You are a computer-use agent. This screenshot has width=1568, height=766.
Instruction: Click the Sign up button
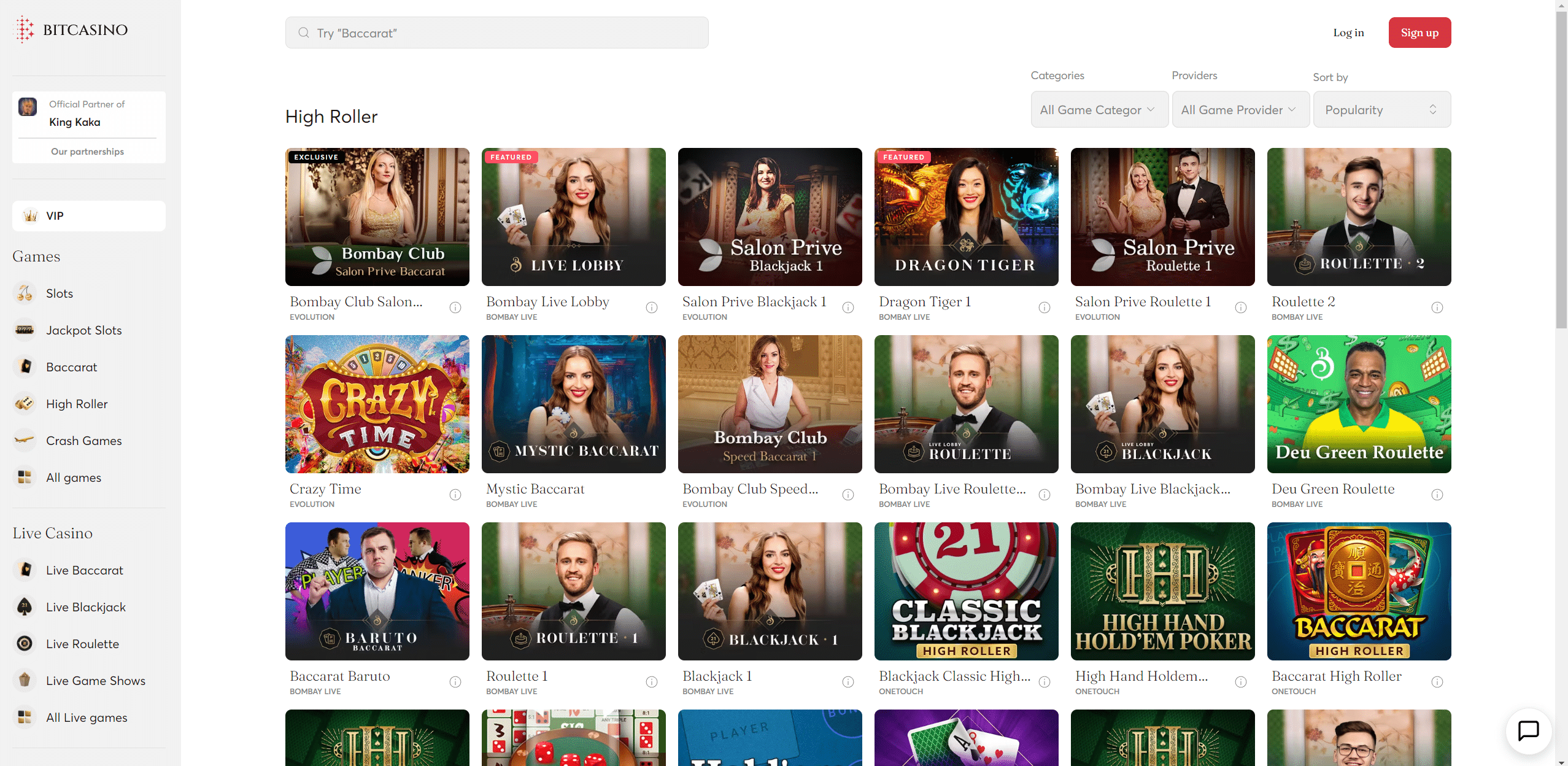pos(1419,33)
